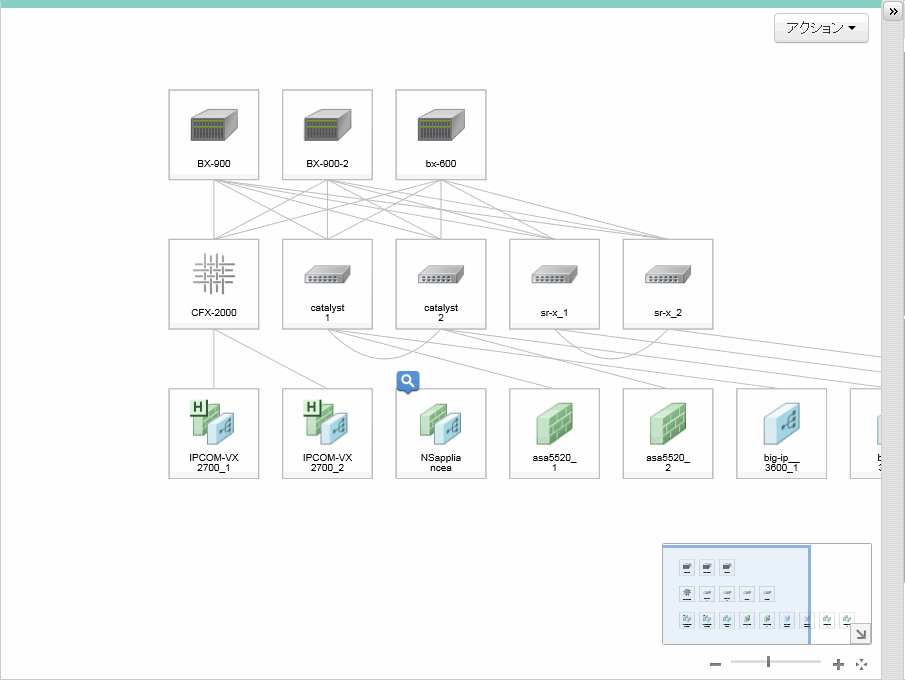The width and height of the screenshot is (905, 680).
Task: Click the fit-to-screen icon beside zoom plus
Action: pos(862,664)
